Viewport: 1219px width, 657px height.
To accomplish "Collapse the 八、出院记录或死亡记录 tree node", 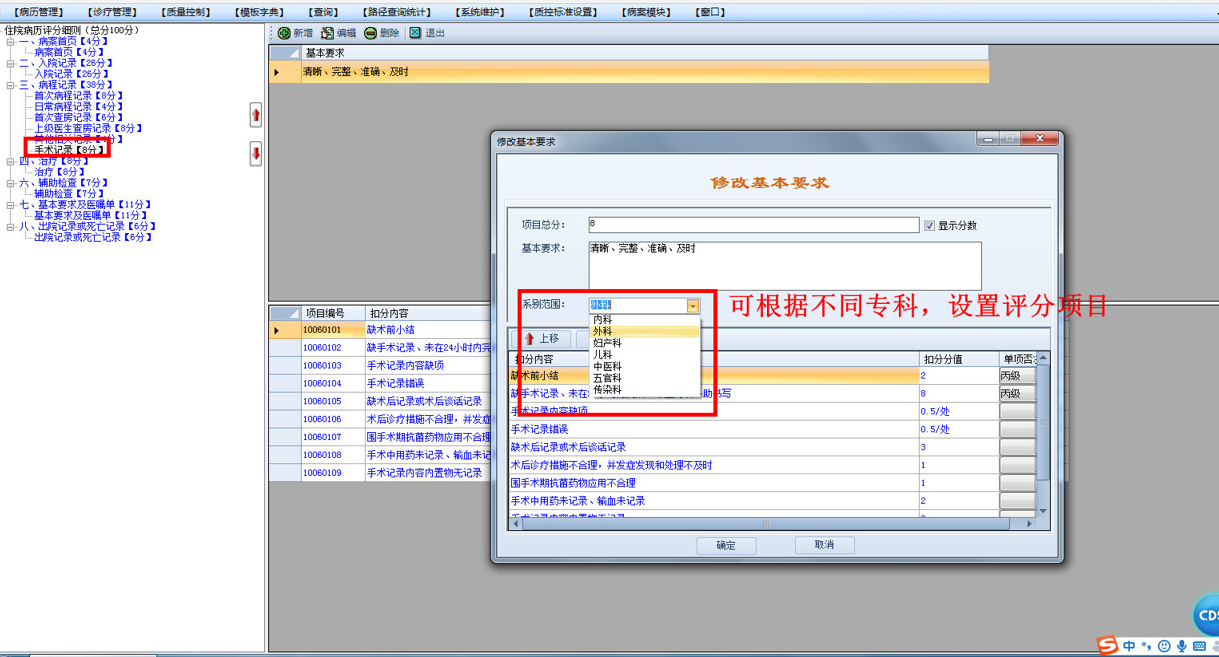I will pos(10,226).
